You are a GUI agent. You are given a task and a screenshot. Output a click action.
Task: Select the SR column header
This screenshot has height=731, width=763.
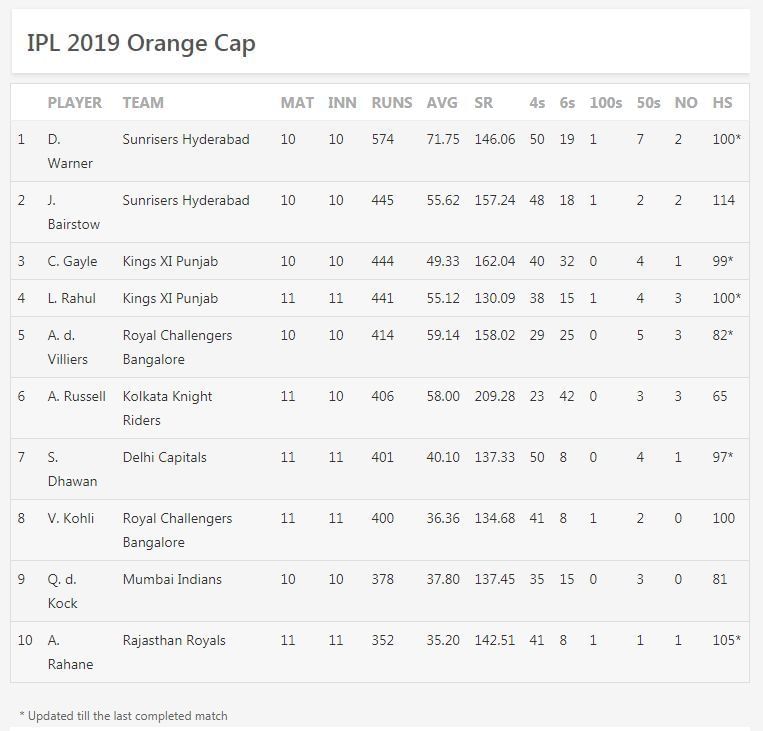pyautogui.click(x=483, y=102)
